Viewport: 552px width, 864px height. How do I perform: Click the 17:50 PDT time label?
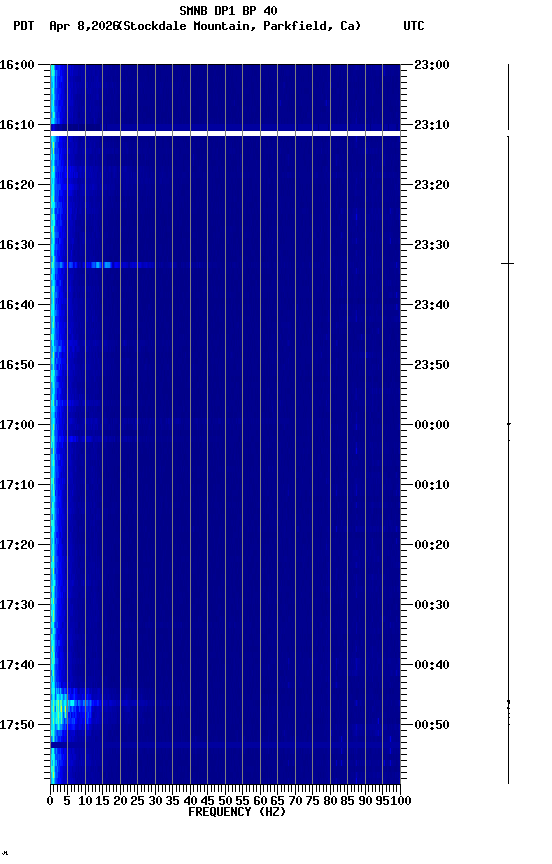(x=17, y=725)
